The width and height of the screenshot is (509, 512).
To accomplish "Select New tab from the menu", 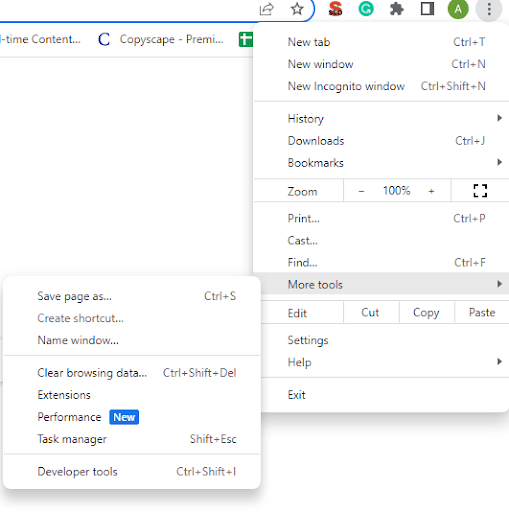I will pos(381,42).
